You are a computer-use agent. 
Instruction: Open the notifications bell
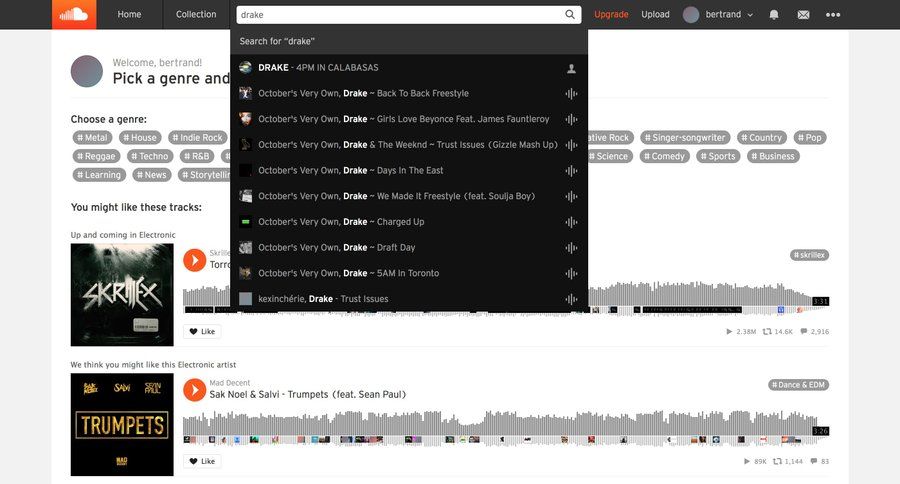point(774,15)
